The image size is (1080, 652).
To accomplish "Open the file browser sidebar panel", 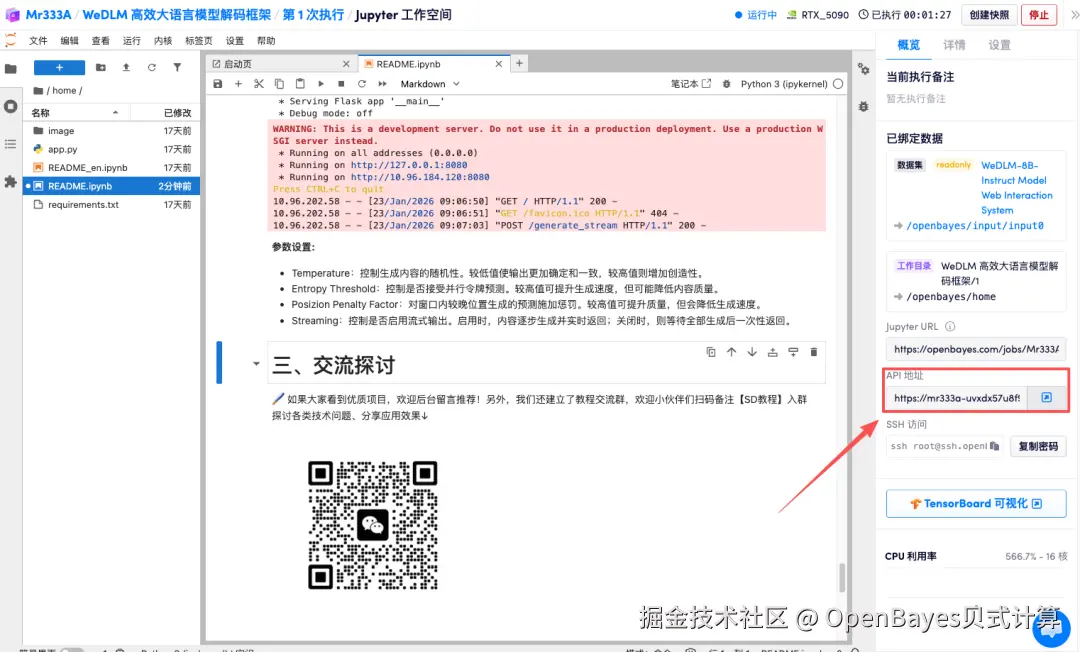I will [x=10, y=69].
